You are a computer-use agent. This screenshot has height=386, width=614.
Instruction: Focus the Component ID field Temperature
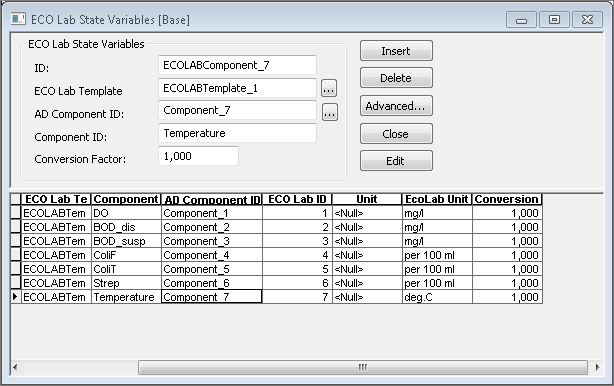(x=237, y=133)
